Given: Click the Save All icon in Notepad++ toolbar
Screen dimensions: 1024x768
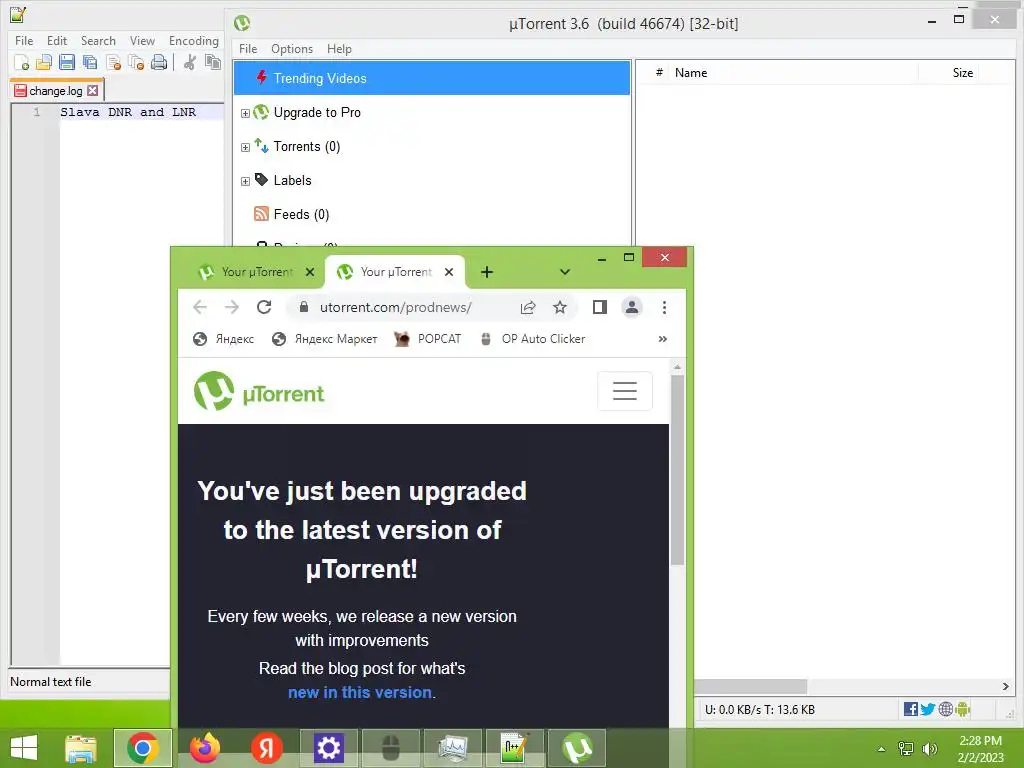Looking at the screenshot, I should tap(89, 62).
